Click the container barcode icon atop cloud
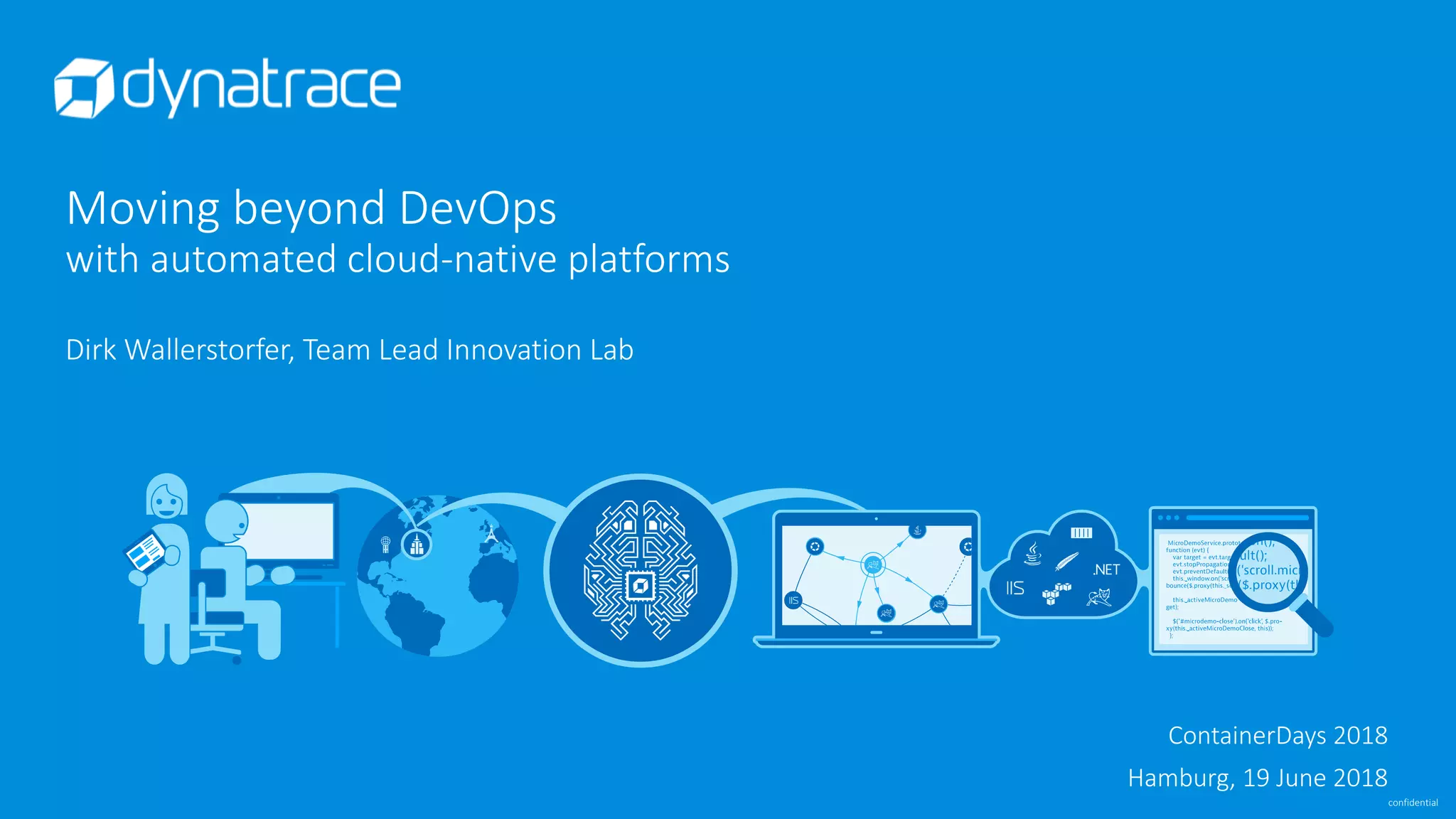The width and height of the screenshot is (1456, 819). coord(1081,532)
